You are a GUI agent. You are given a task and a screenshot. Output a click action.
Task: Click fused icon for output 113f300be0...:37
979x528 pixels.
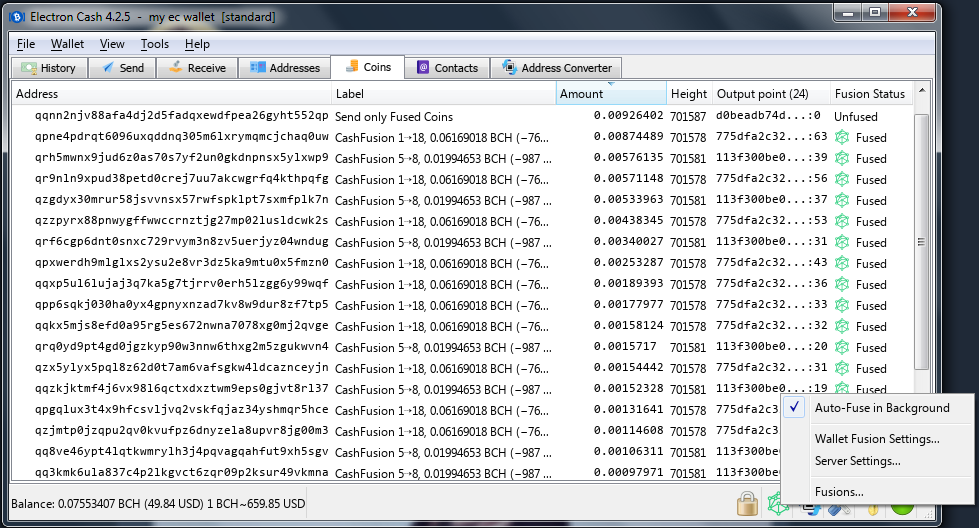click(842, 200)
